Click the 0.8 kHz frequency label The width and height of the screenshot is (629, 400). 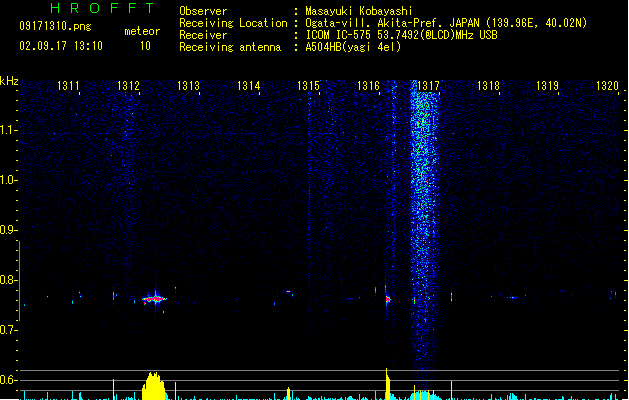tap(8, 280)
